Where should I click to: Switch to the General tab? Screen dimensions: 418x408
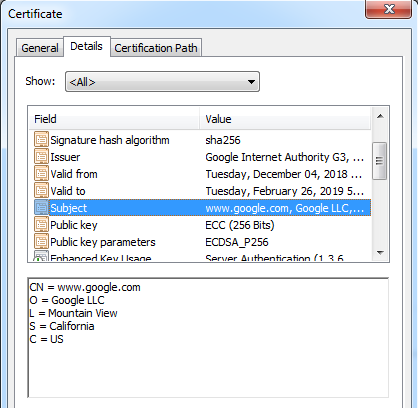click(40, 48)
